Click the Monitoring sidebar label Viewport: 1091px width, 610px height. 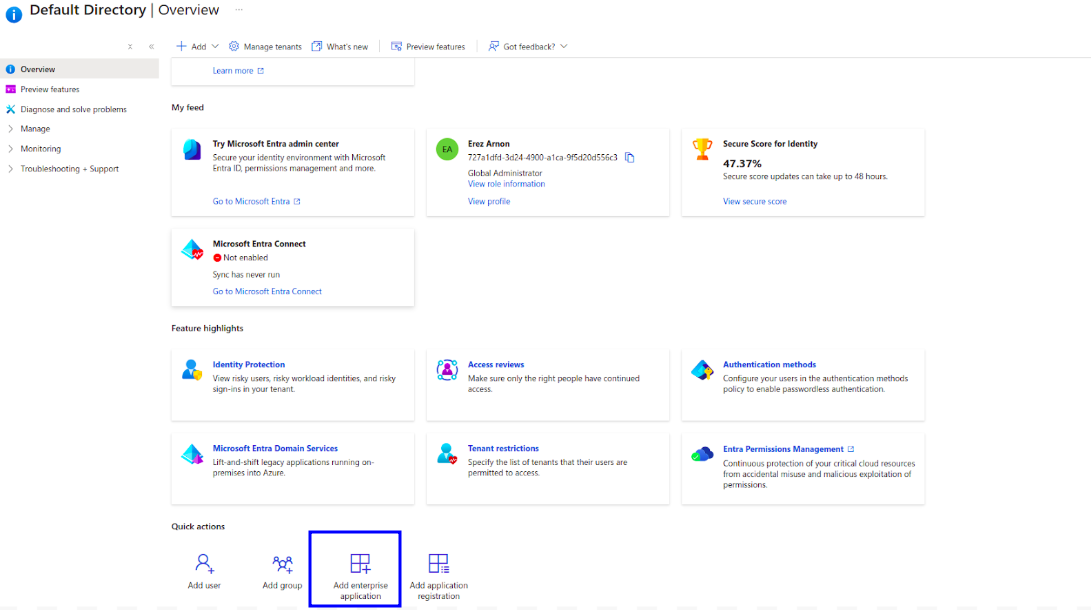pos(40,149)
